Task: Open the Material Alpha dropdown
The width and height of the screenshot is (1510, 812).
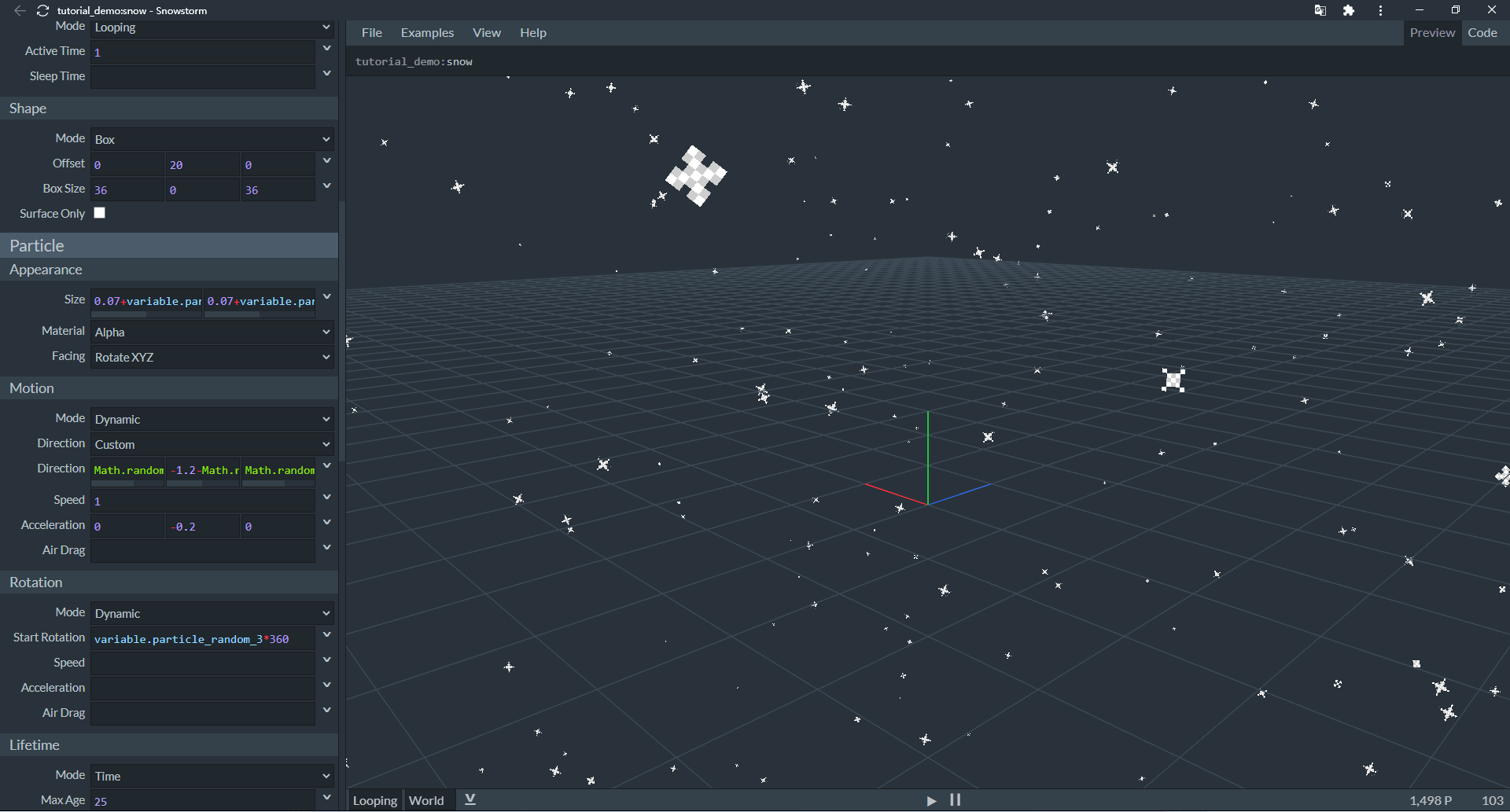Action: click(x=212, y=332)
